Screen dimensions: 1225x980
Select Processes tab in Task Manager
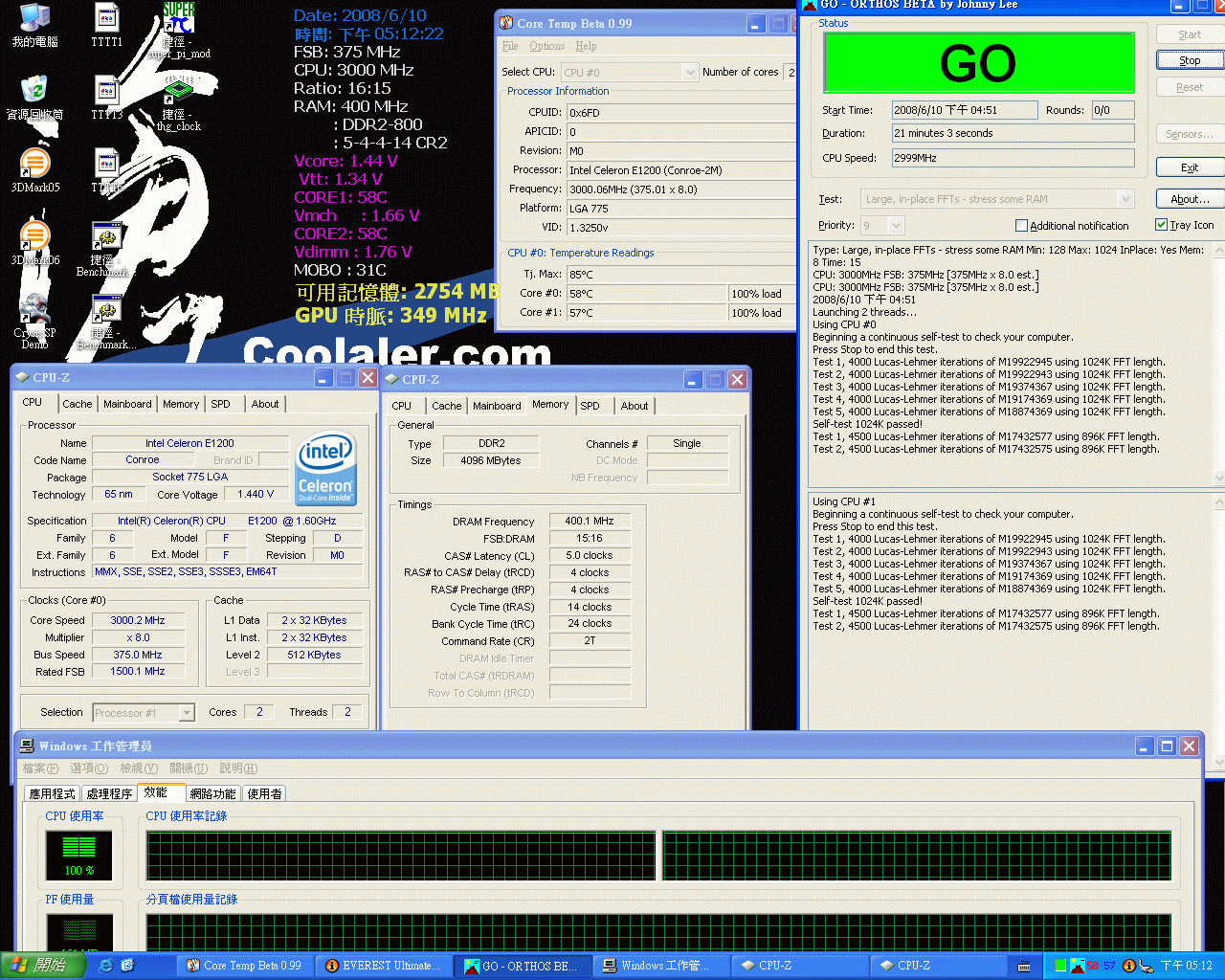click(x=109, y=793)
